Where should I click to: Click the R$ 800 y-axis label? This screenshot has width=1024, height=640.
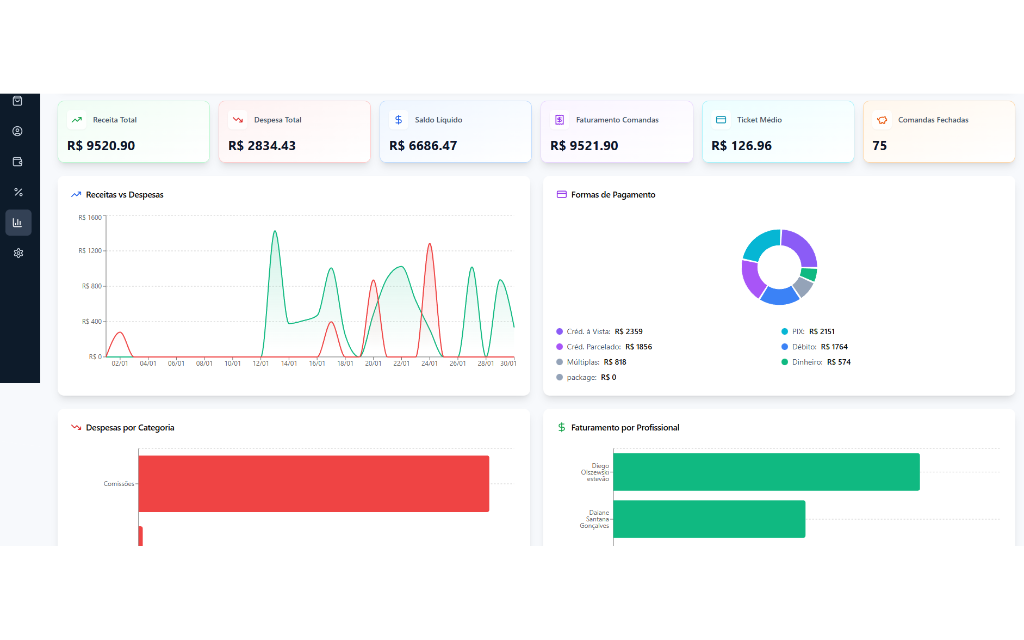(x=91, y=286)
